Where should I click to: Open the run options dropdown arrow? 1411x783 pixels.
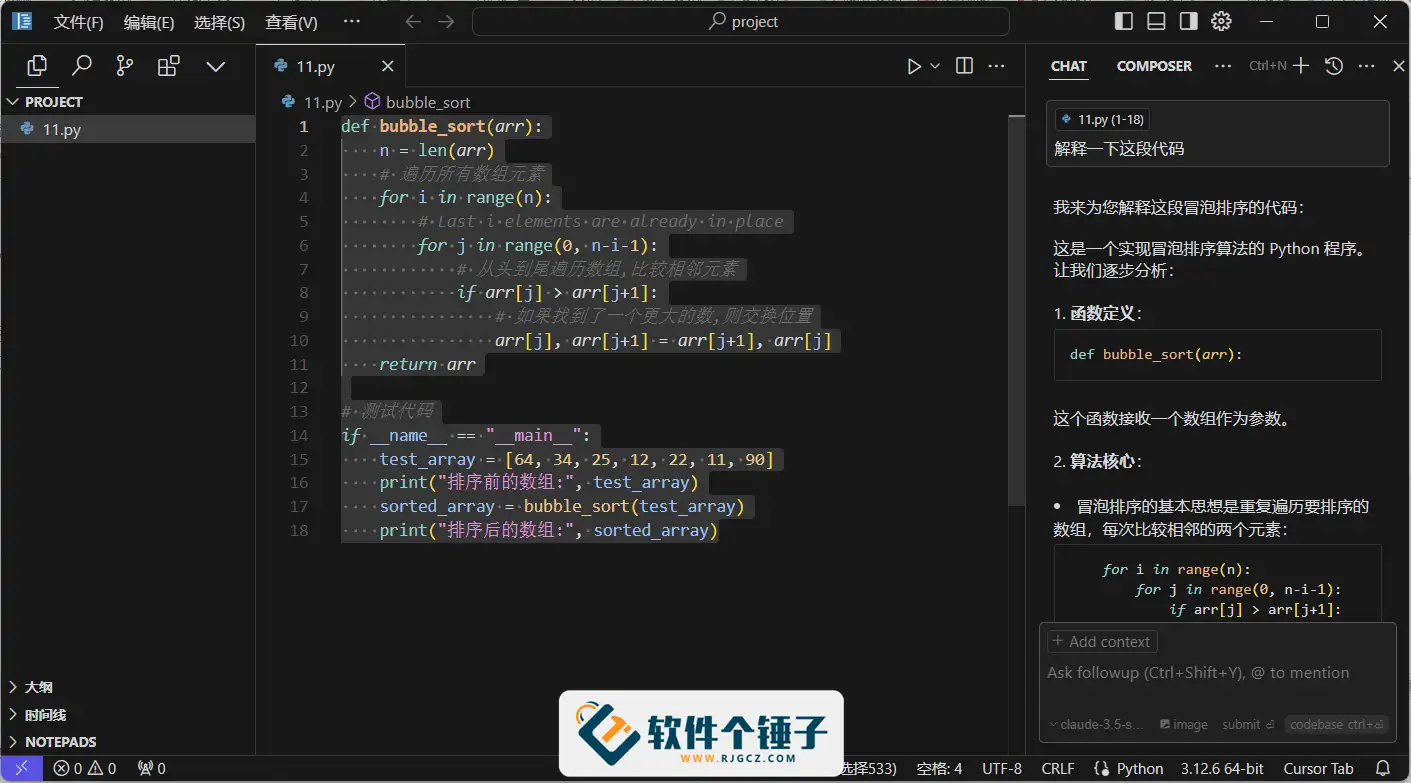click(x=935, y=66)
